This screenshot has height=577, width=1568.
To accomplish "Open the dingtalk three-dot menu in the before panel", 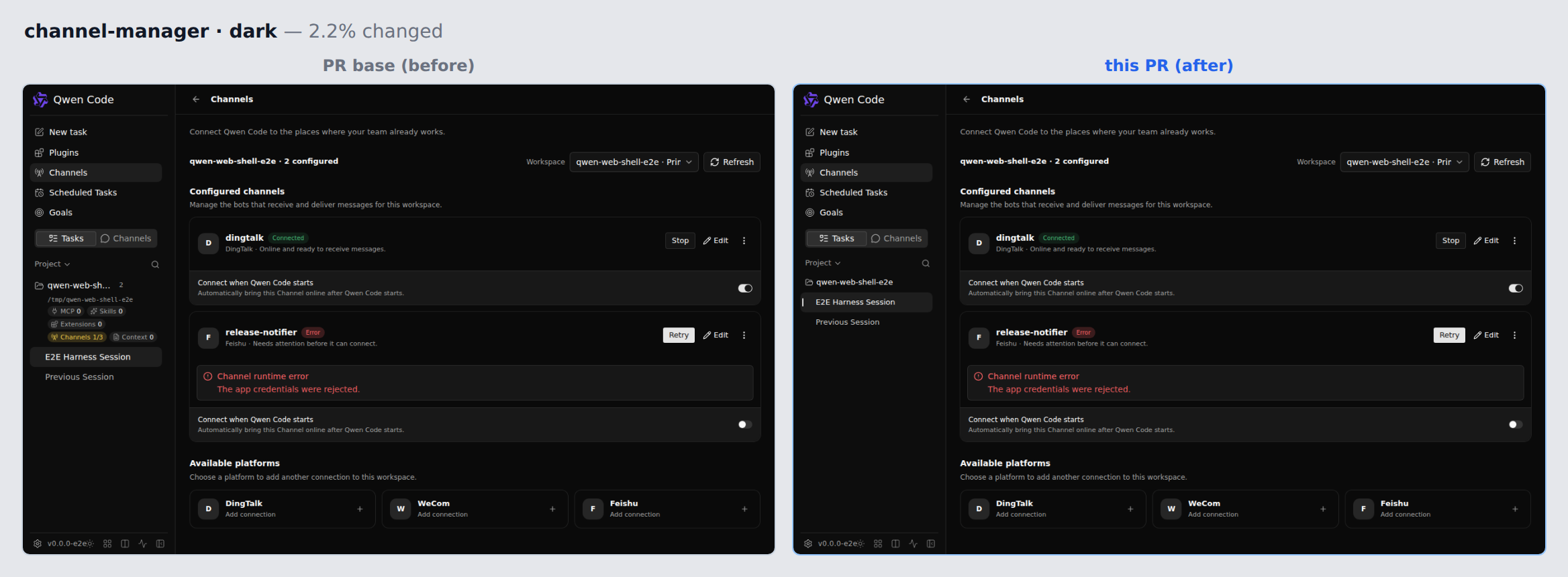I will point(744,241).
